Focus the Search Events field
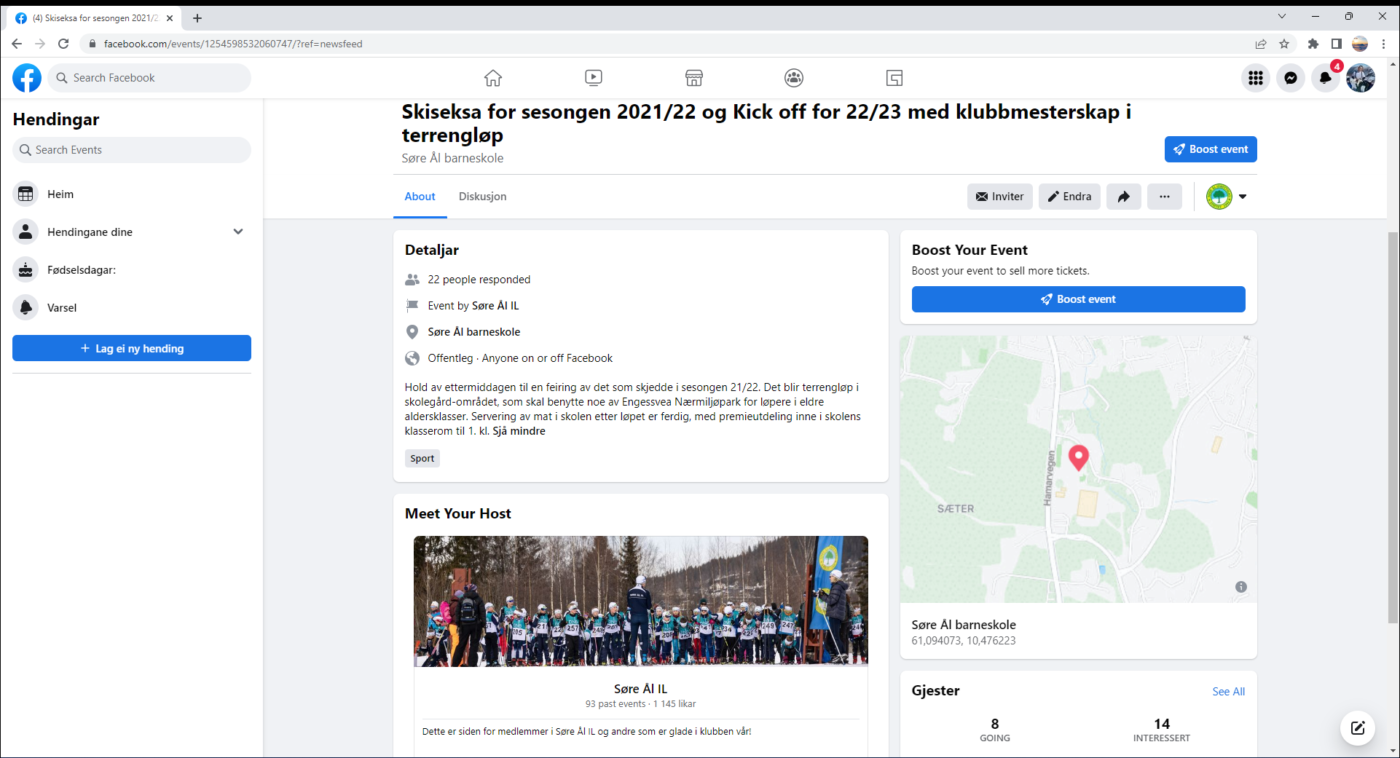1400x758 pixels. [x=132, y=150]
